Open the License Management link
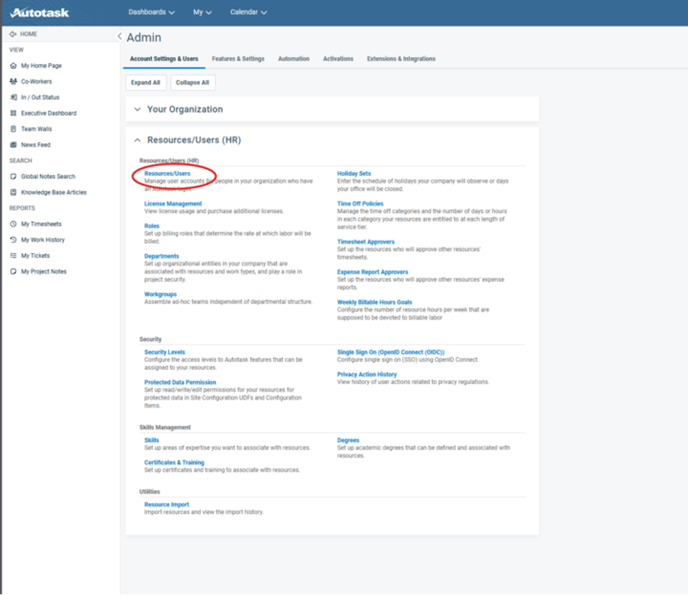 pos(173,204)
